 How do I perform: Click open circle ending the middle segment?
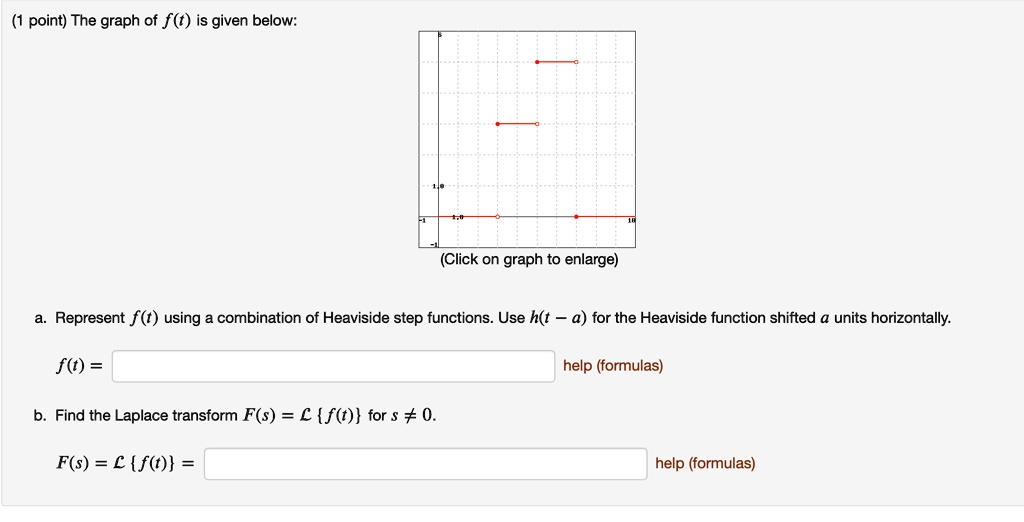coord(537,124)
